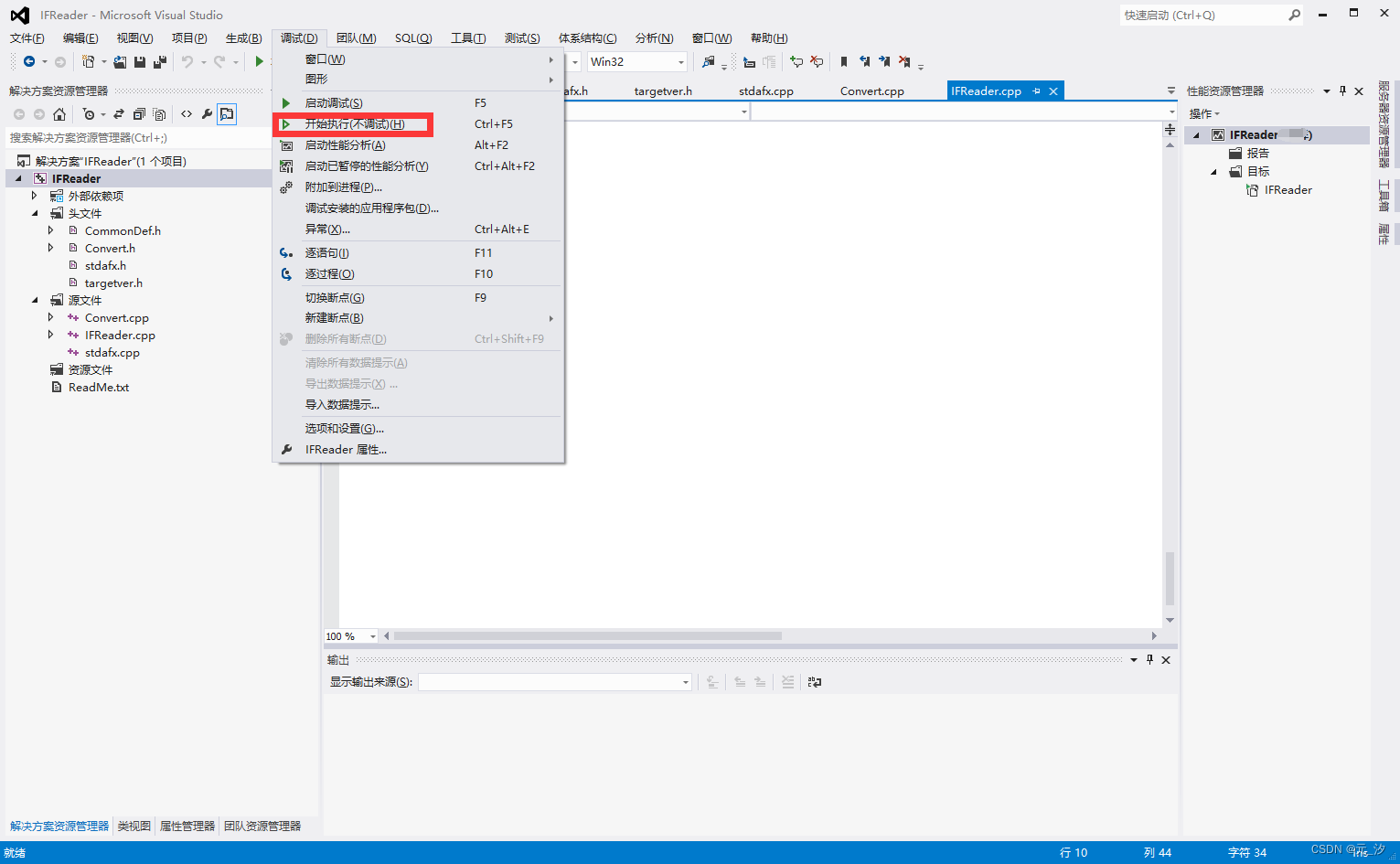The width and height of the screenshot is (1400, 864).
Task: Click the quick launch search magnifier icon
Action: tap(1294, 15)
